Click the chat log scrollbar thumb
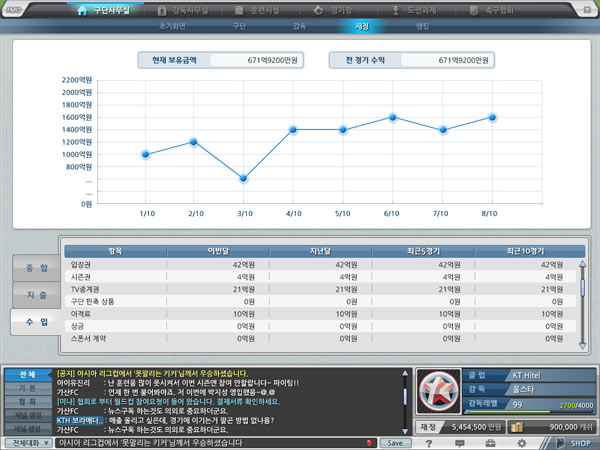600x450 pixels. 405,396
